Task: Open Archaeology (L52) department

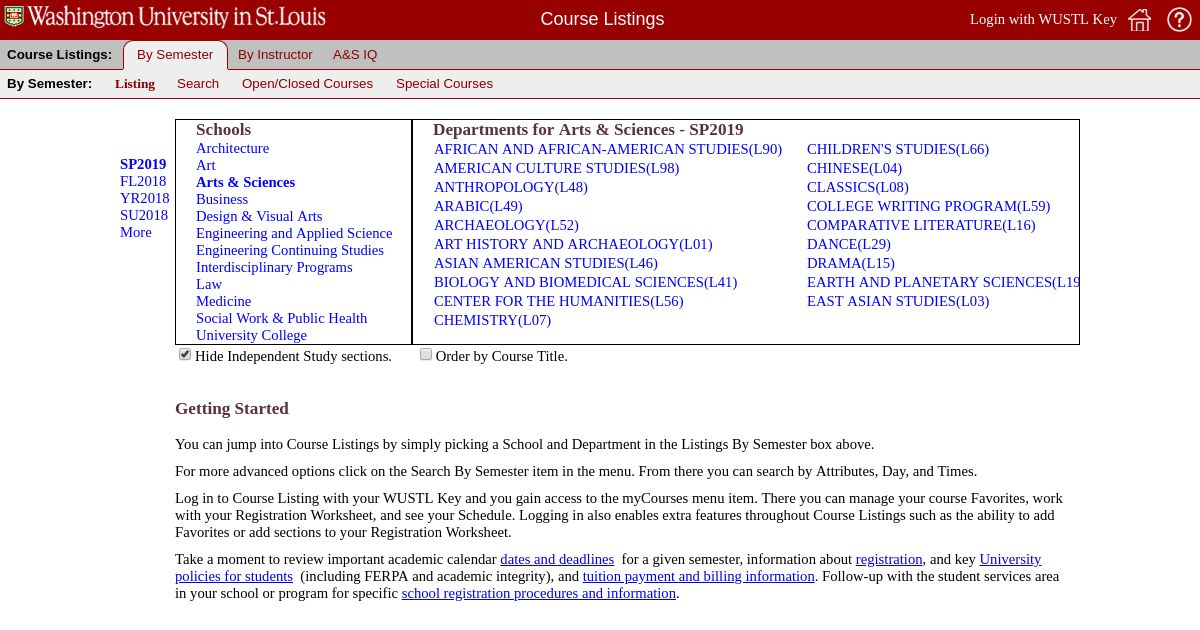Action: [506, 225]
